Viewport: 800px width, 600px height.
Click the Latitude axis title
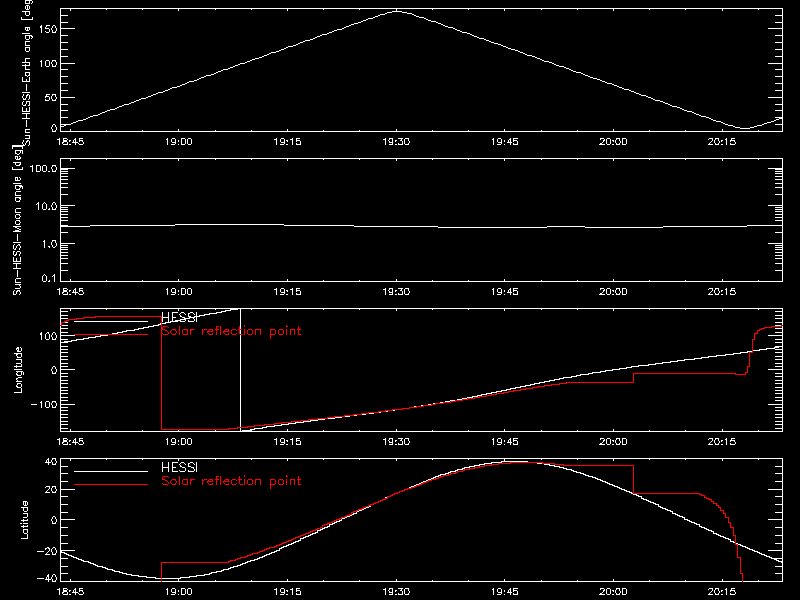(x=24, y=519)
